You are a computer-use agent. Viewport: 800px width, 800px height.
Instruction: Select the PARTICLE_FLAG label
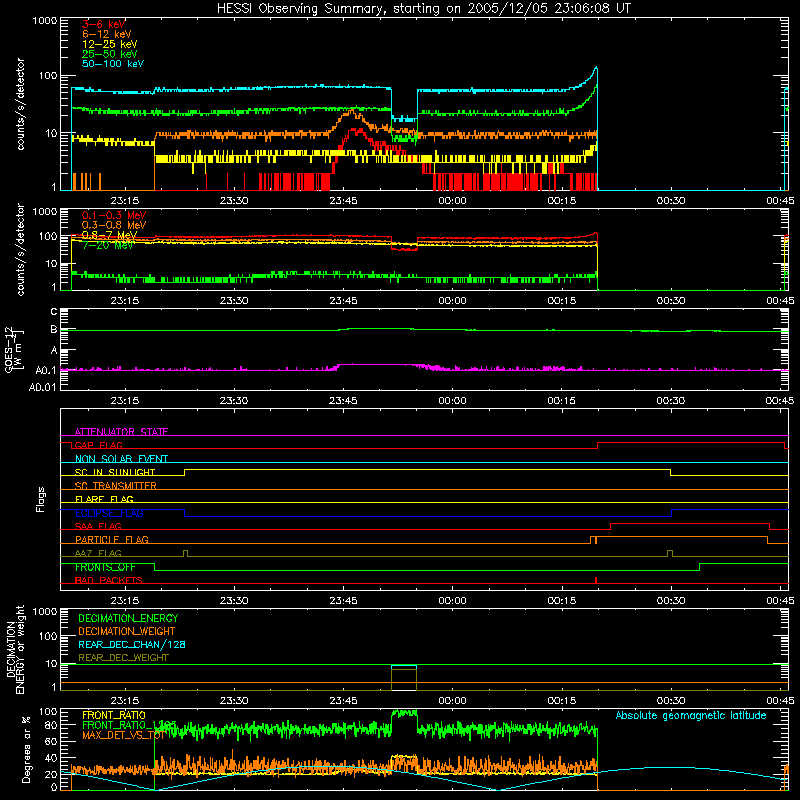click(112, 539)
